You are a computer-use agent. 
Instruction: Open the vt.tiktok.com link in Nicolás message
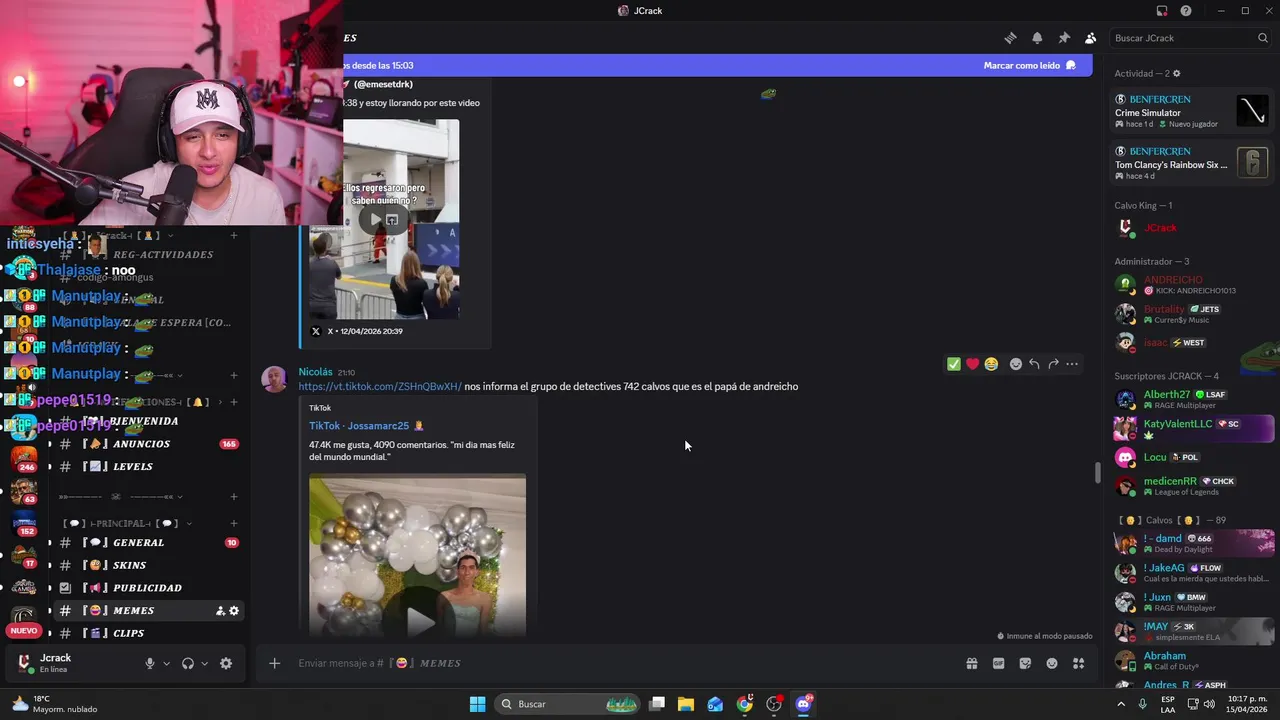point(380,387)
